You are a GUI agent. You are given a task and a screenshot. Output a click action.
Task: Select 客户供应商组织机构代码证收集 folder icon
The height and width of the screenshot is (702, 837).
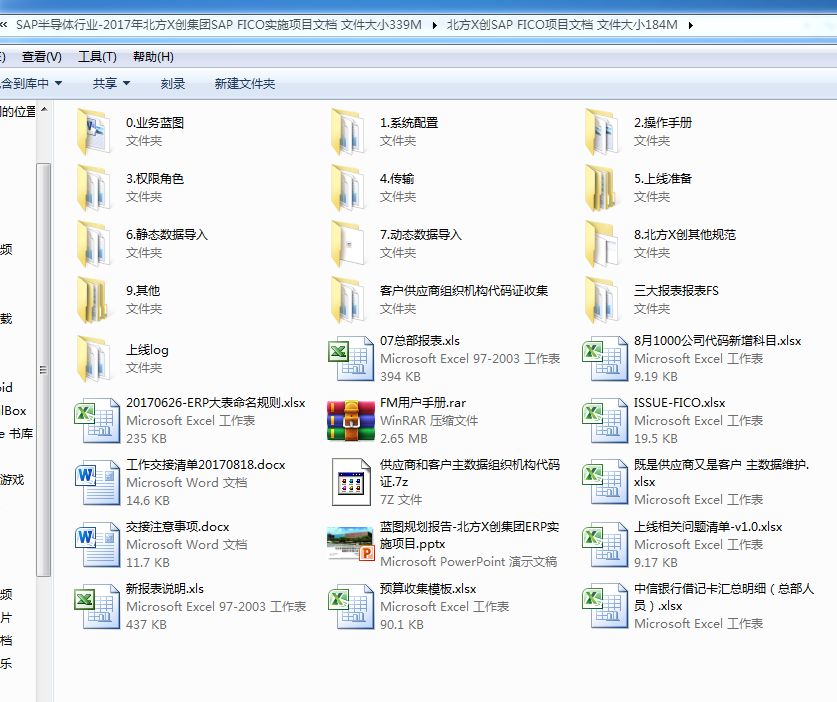pos(348,299)
